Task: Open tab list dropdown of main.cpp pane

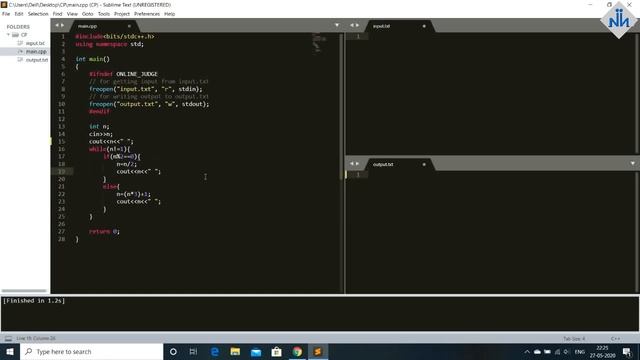Action: (x=337, y=25)
